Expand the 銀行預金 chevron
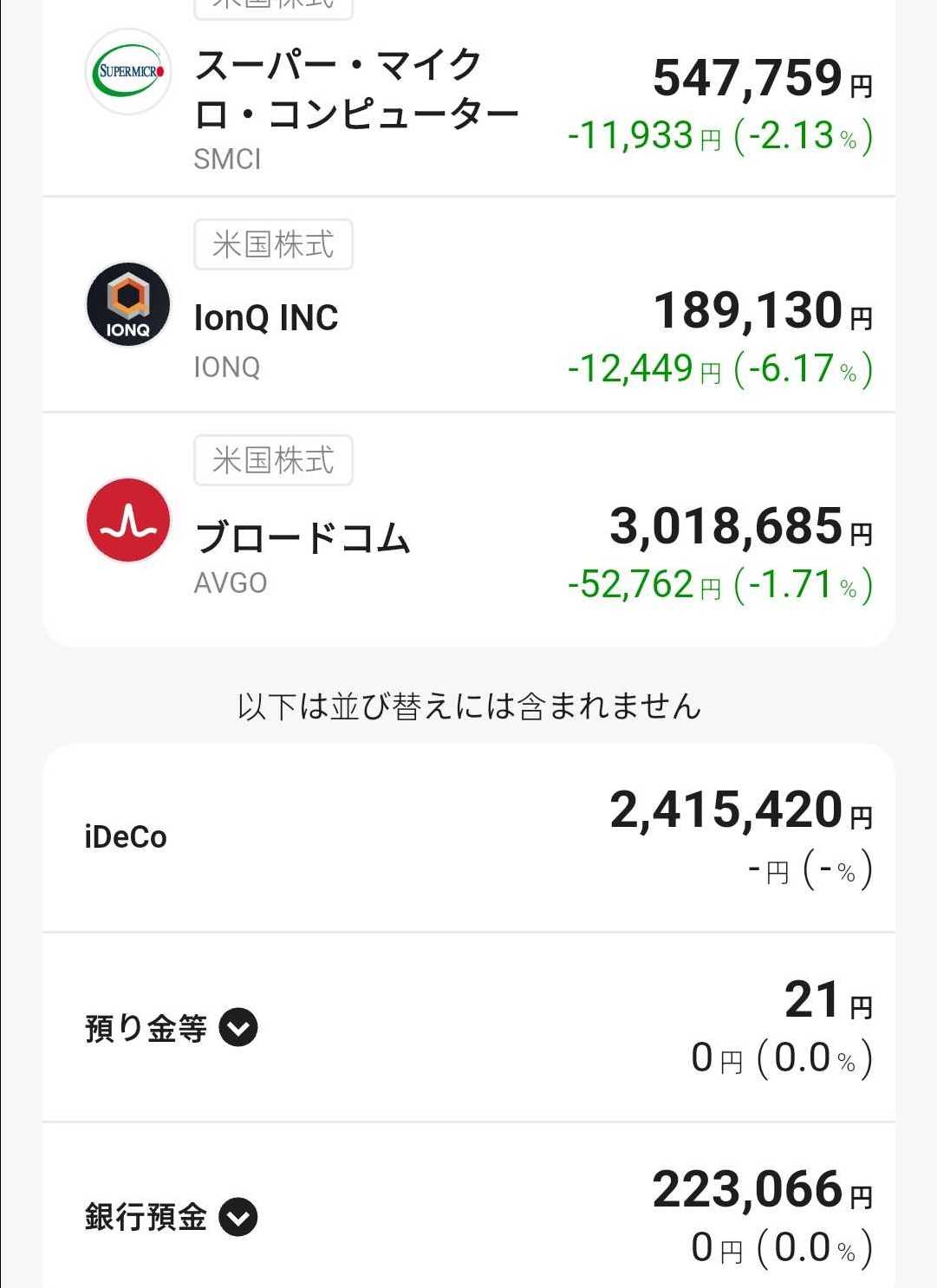The height and width of the screenshot is (1288, 937). (x=238, y=1217)
